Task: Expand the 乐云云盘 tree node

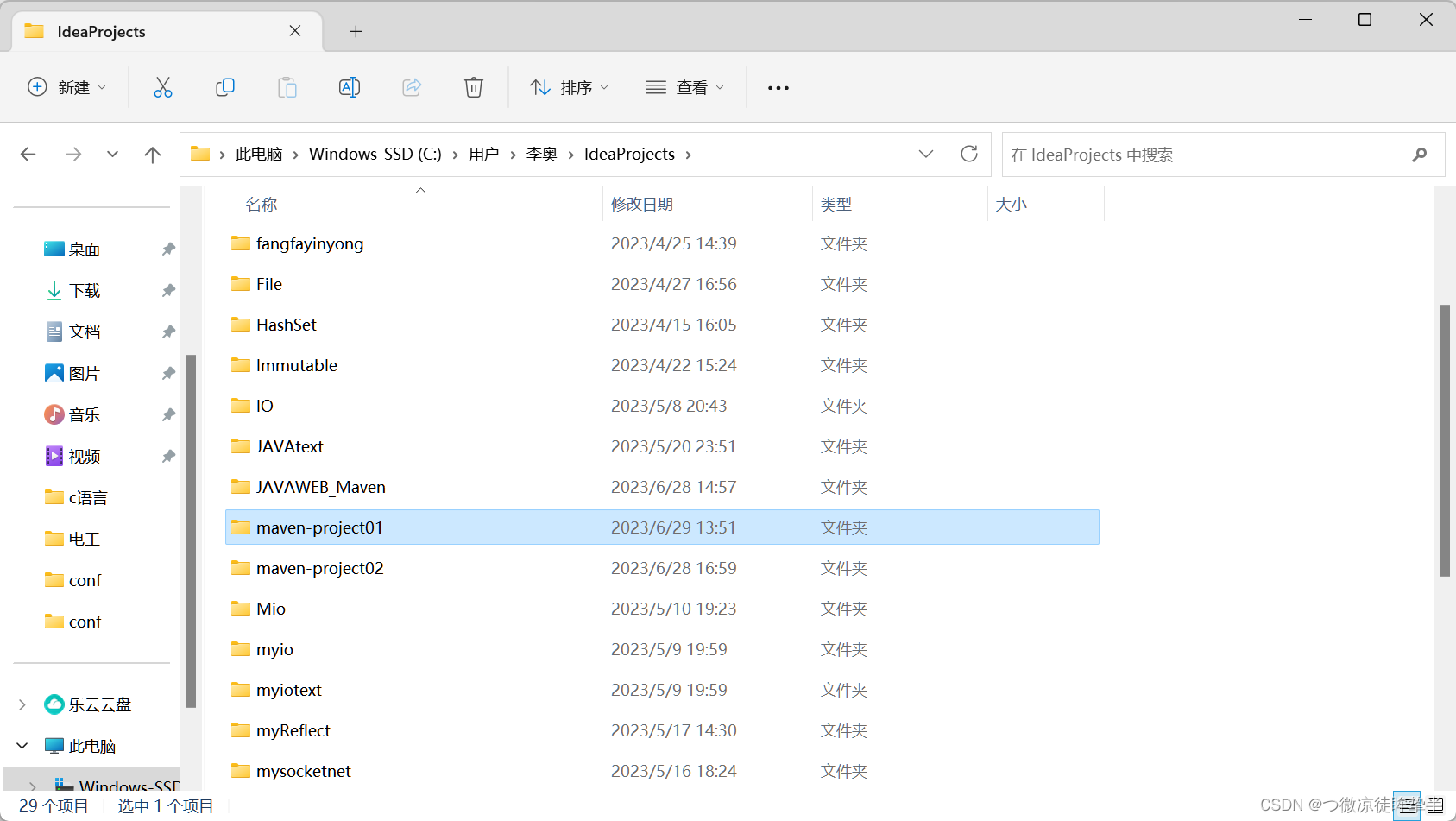Action: coord(22,705)
